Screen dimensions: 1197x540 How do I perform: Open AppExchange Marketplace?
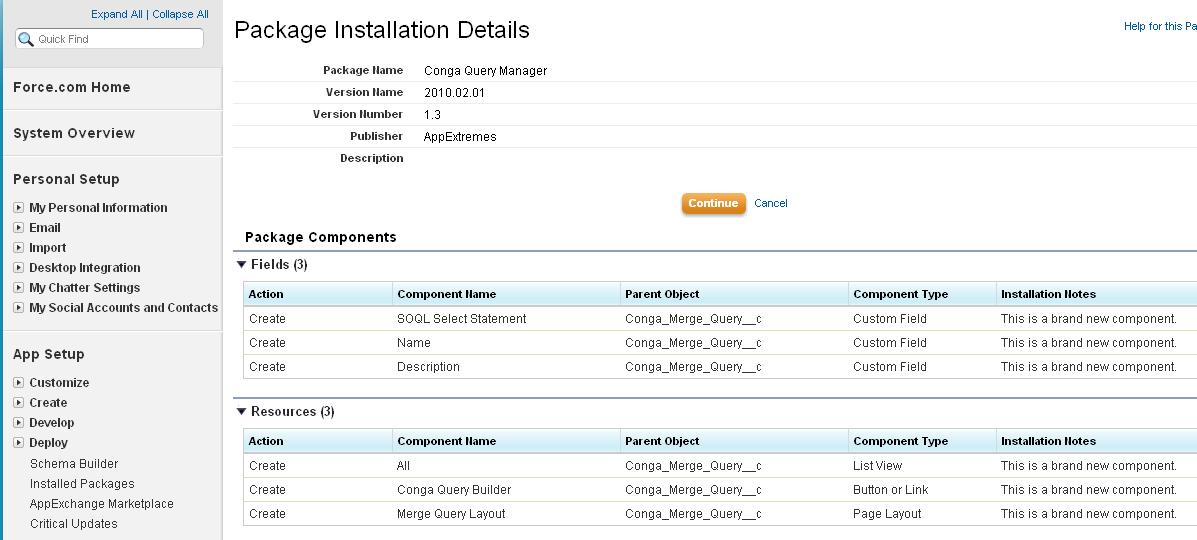(102, 503)
